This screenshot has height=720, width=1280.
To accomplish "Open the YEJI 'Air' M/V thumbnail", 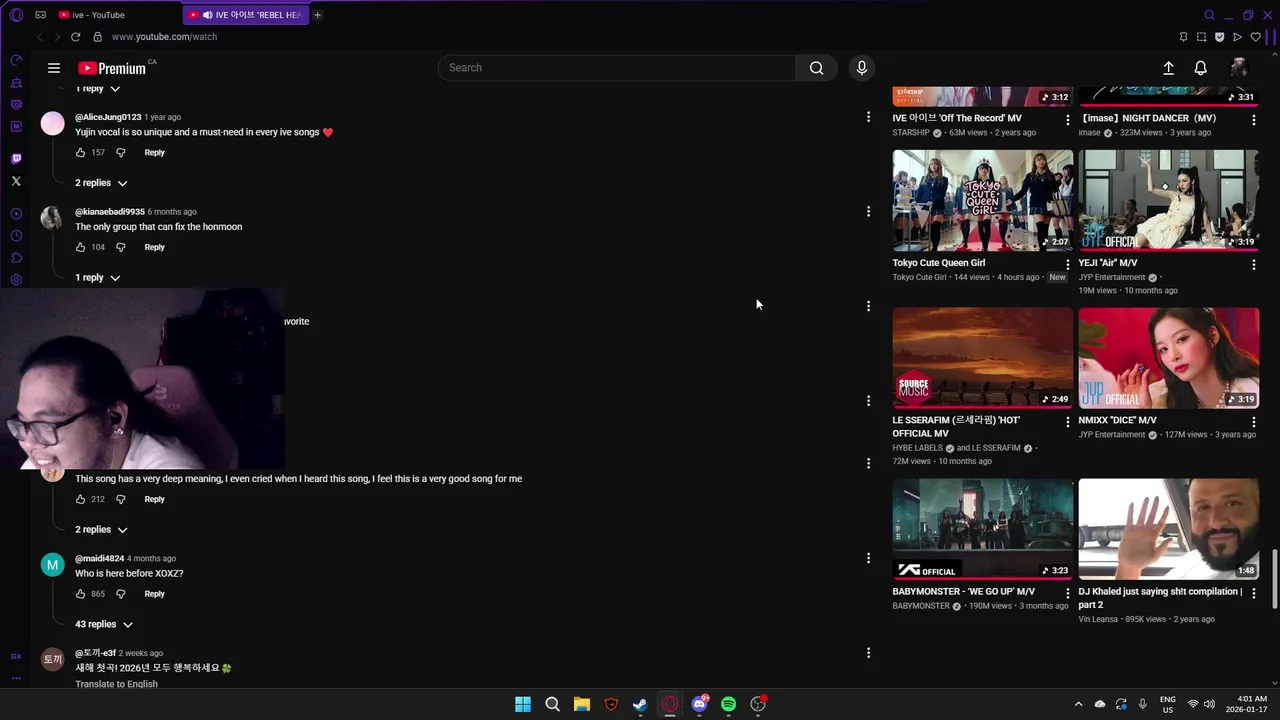I will 1168,200.
